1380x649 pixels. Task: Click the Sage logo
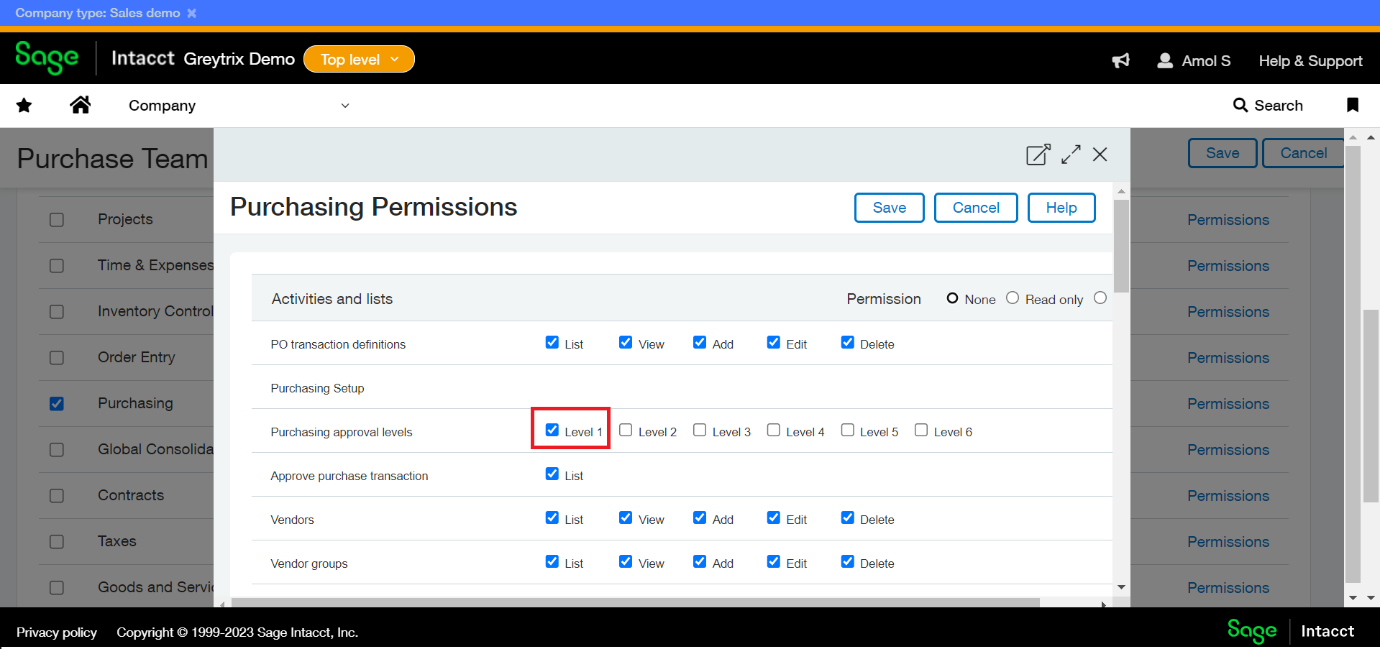[x=47, y=59]
